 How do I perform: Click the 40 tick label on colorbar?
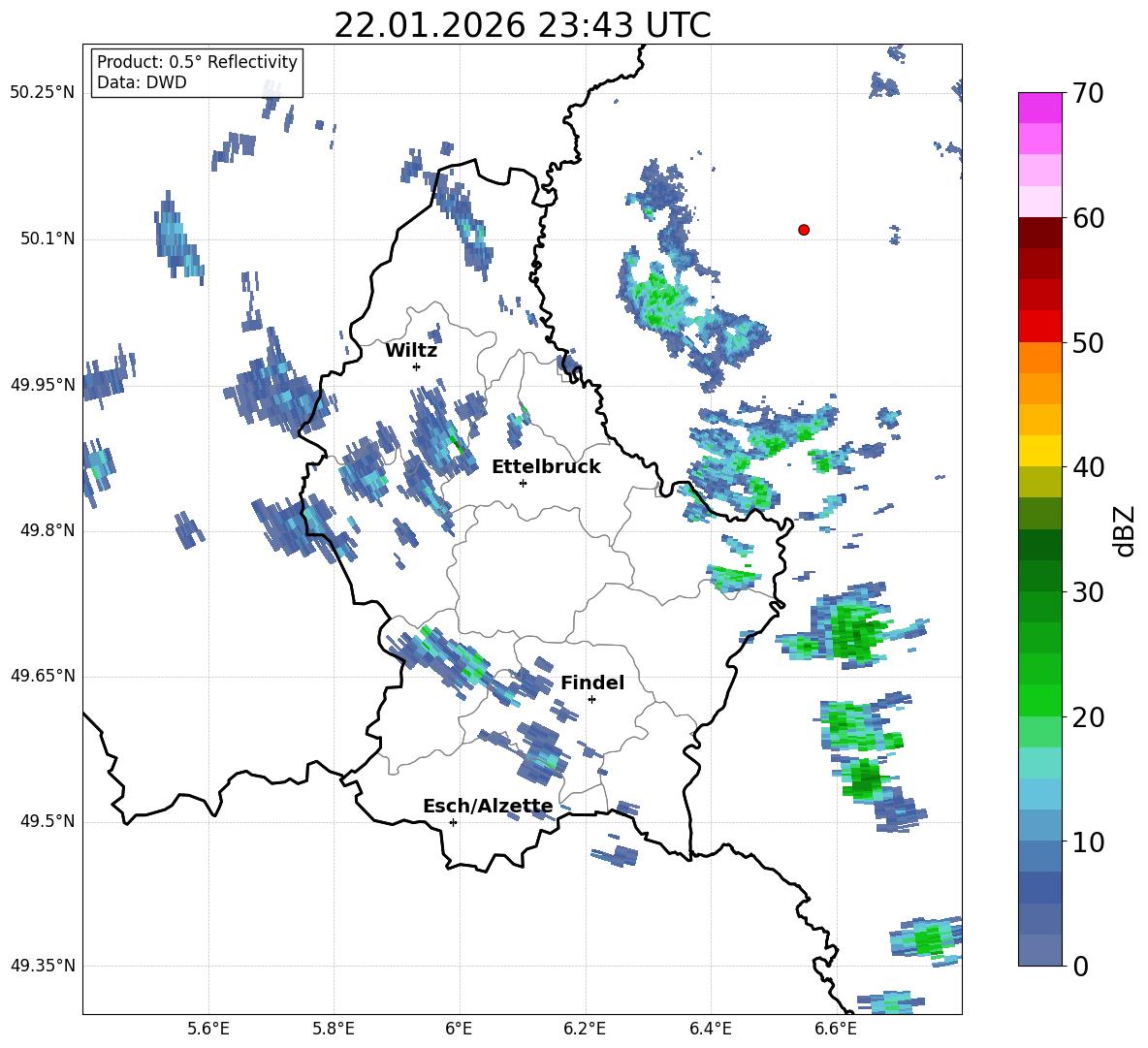click(1087, 467)
